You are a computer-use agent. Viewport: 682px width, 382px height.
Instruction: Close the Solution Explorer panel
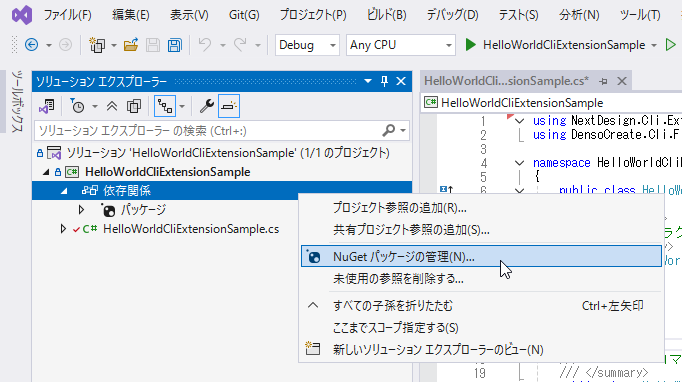pyautogui.click(x=401, y=81)
